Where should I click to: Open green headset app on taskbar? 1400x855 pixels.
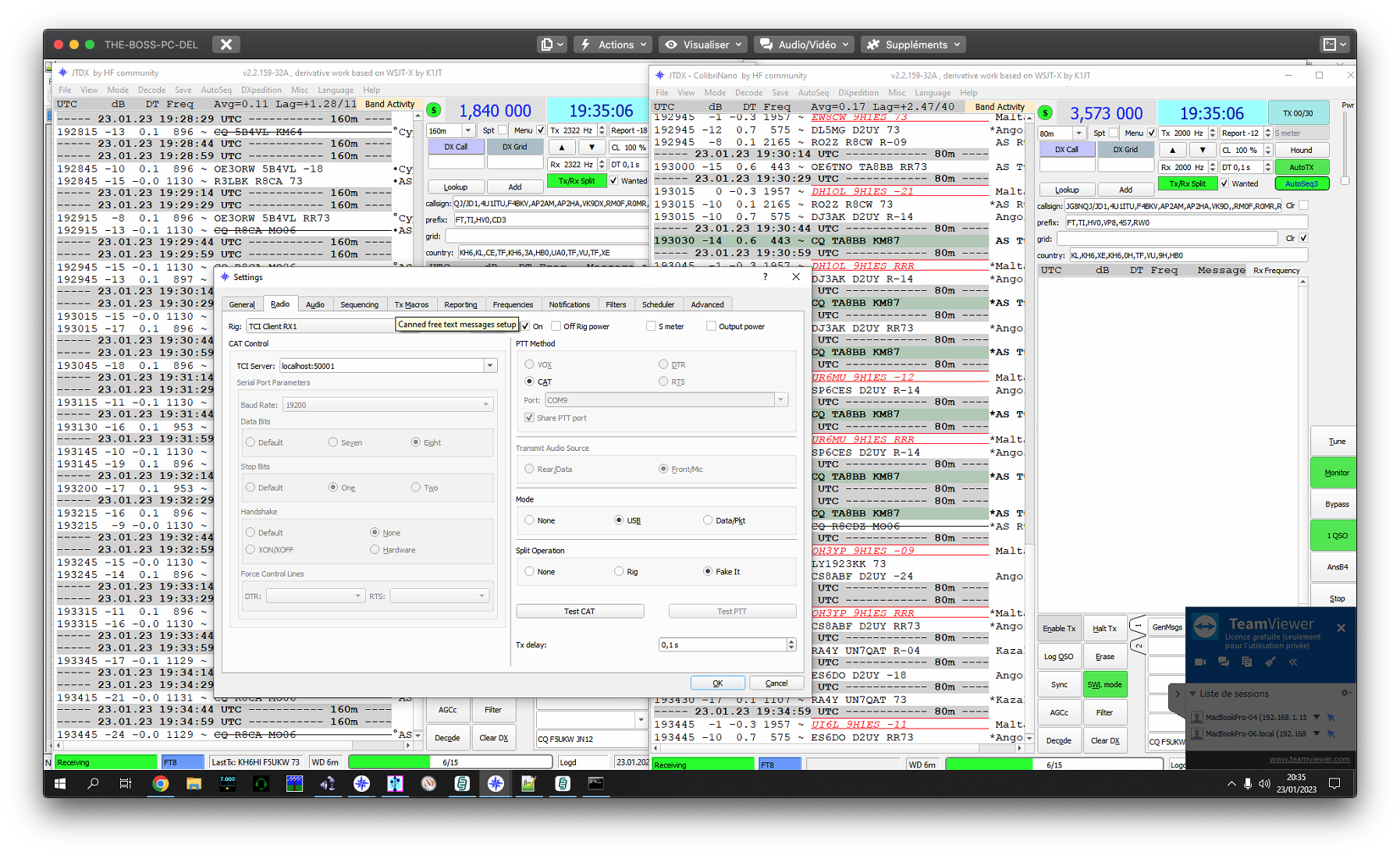[261, 783]
